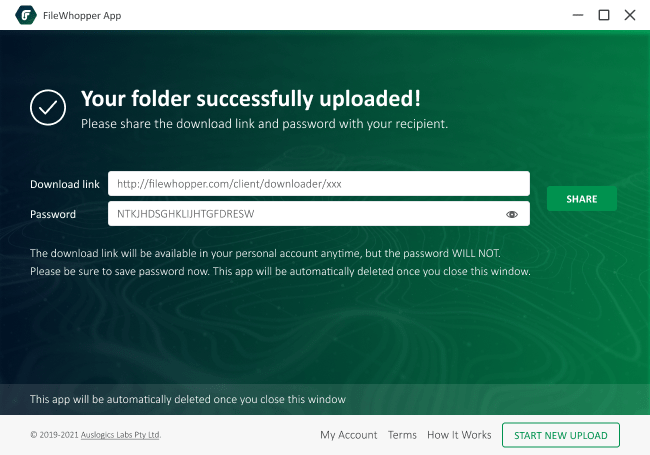Screen dimensions: 650x455
Task: Visit the Auslogics Labs Pty Ltd link
Action: 120,435
